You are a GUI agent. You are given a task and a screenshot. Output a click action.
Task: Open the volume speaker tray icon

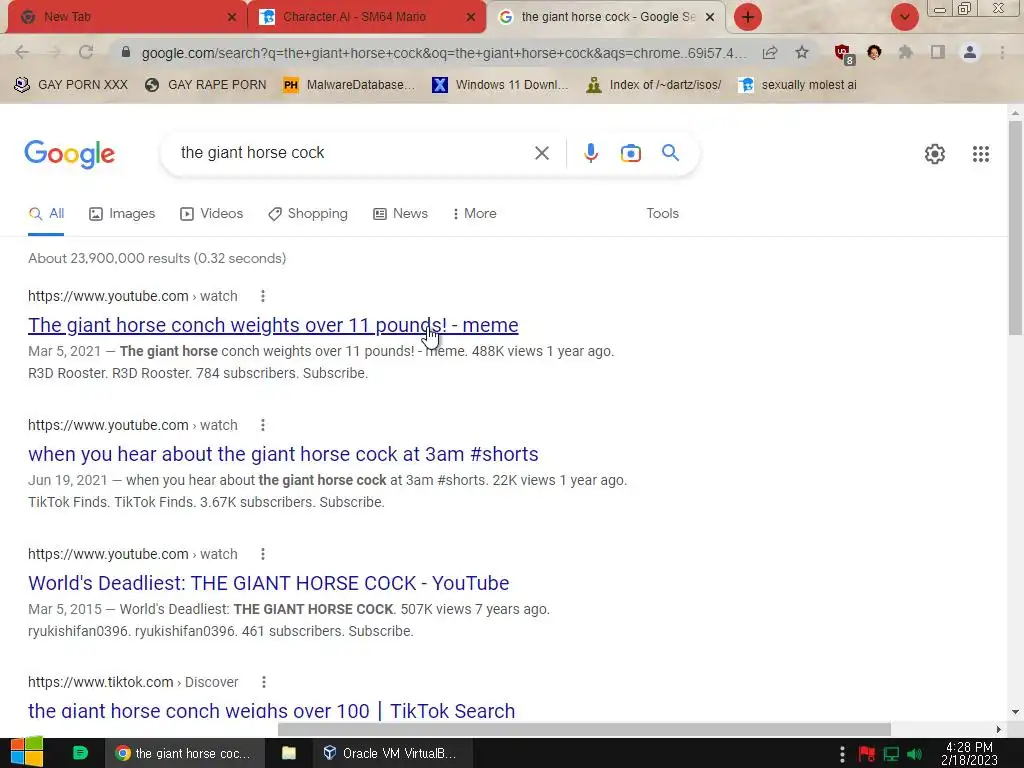click(914, 754)
